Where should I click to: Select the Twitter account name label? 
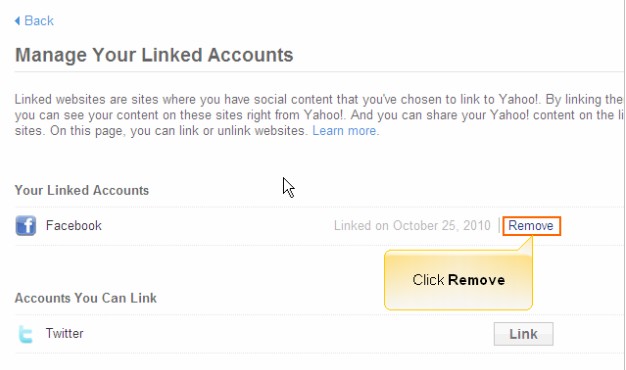pyautogui.click(x=65, y=333)
